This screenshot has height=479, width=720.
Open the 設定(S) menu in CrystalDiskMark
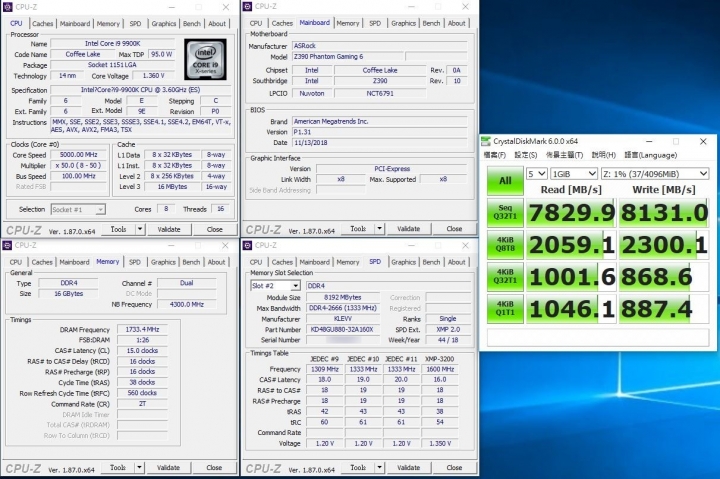526,155
